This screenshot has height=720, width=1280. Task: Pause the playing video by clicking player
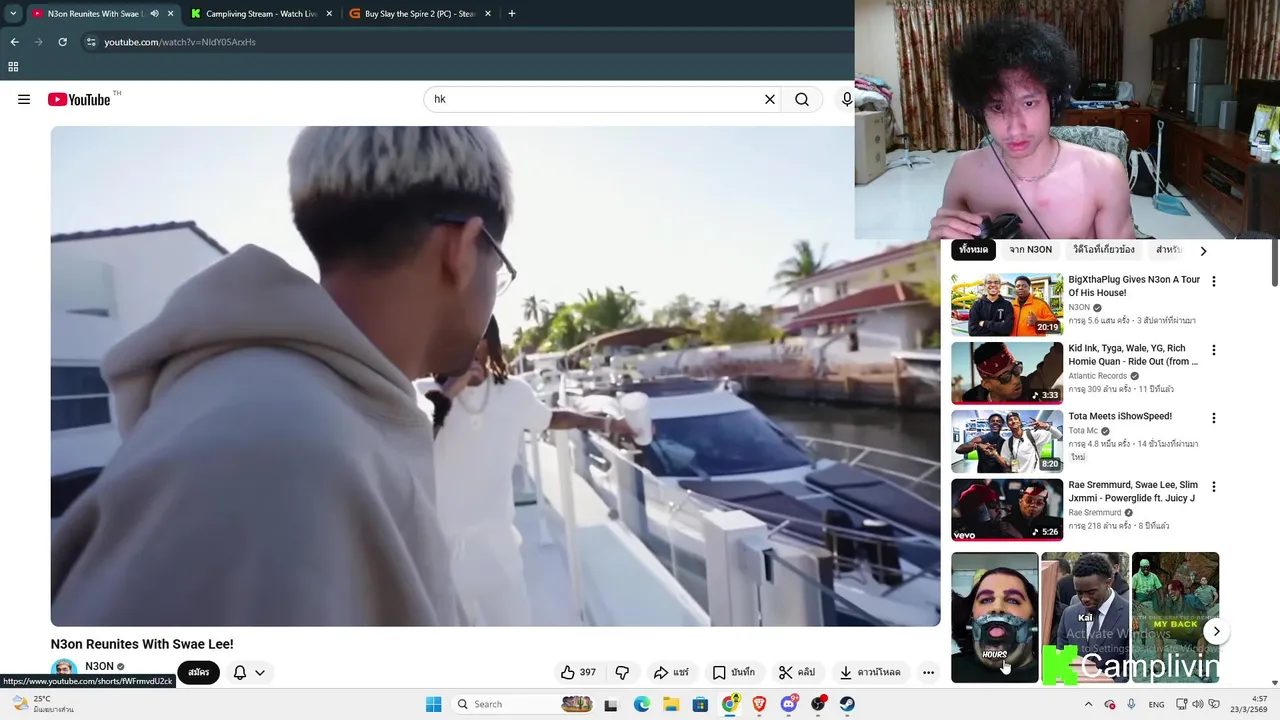495,376
